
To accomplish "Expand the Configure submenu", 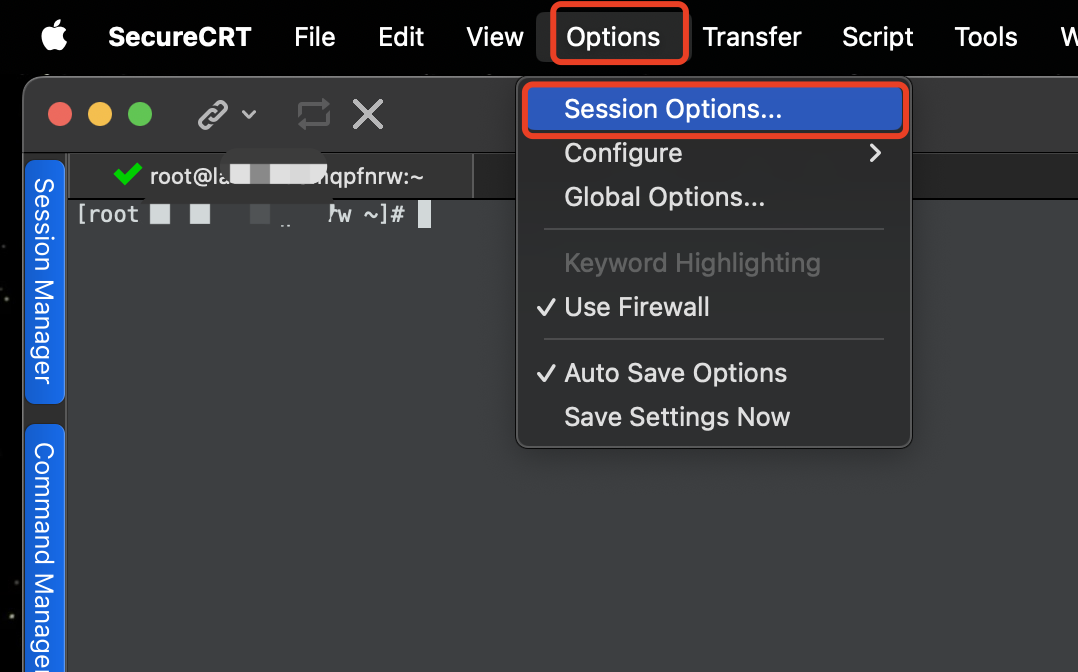I will [714, 153].
